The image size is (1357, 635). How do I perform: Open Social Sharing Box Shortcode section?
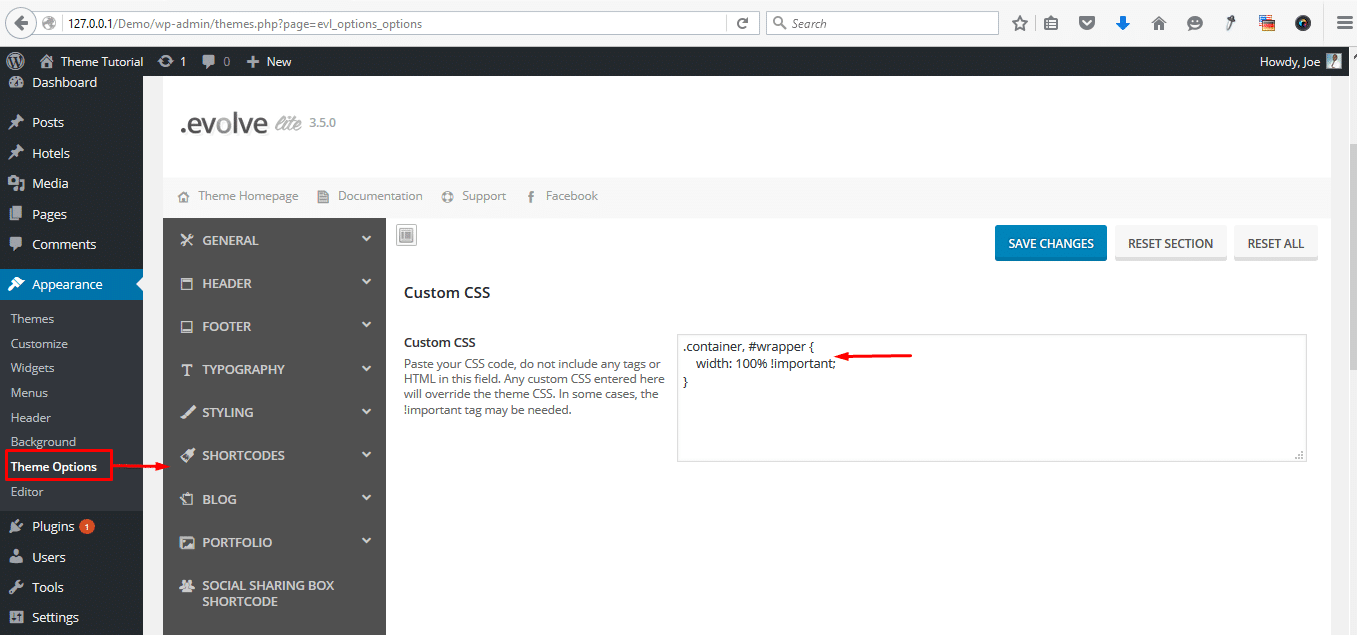click(274, 593)
